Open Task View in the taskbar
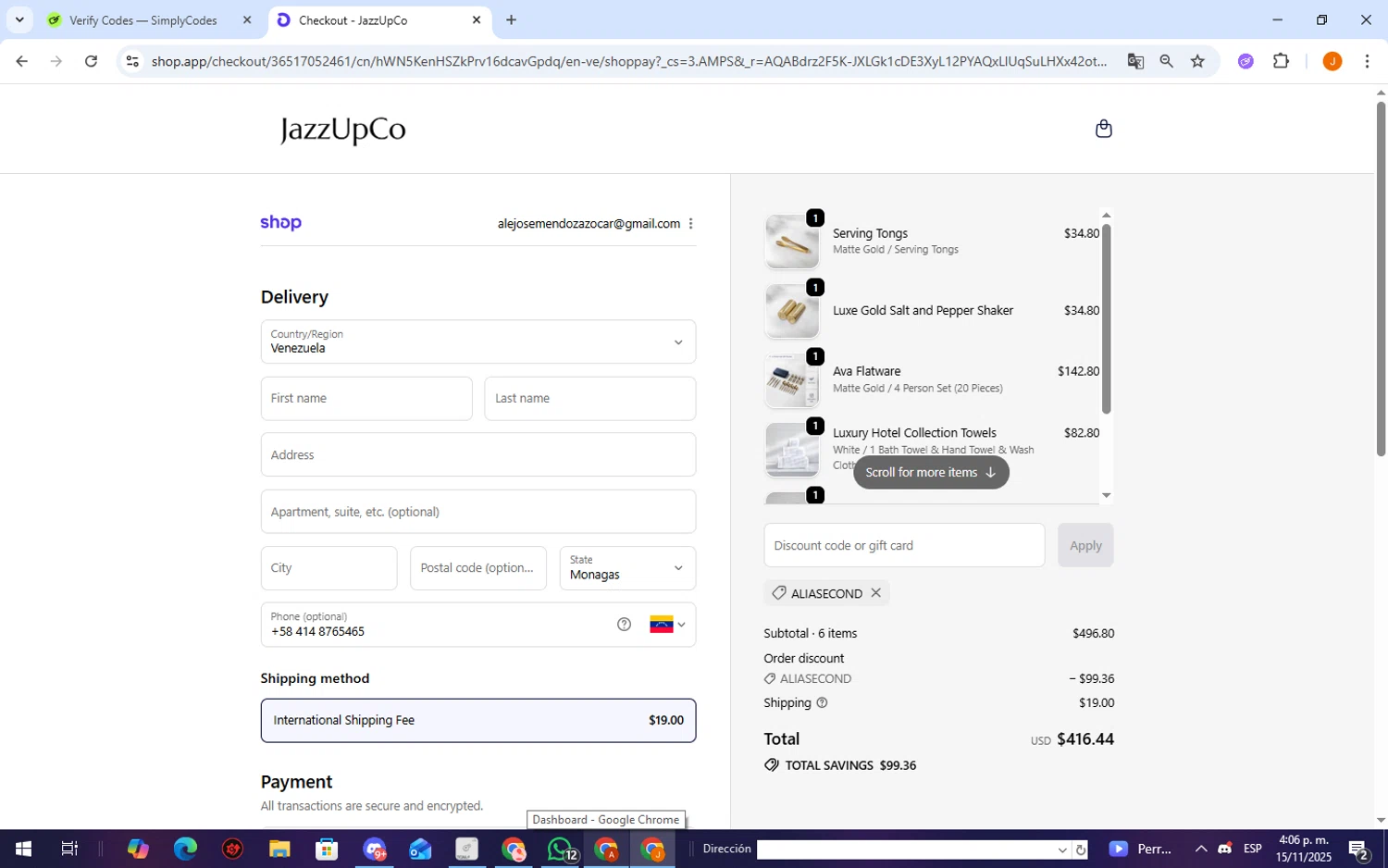1388x868 pixels. point(69,849)
